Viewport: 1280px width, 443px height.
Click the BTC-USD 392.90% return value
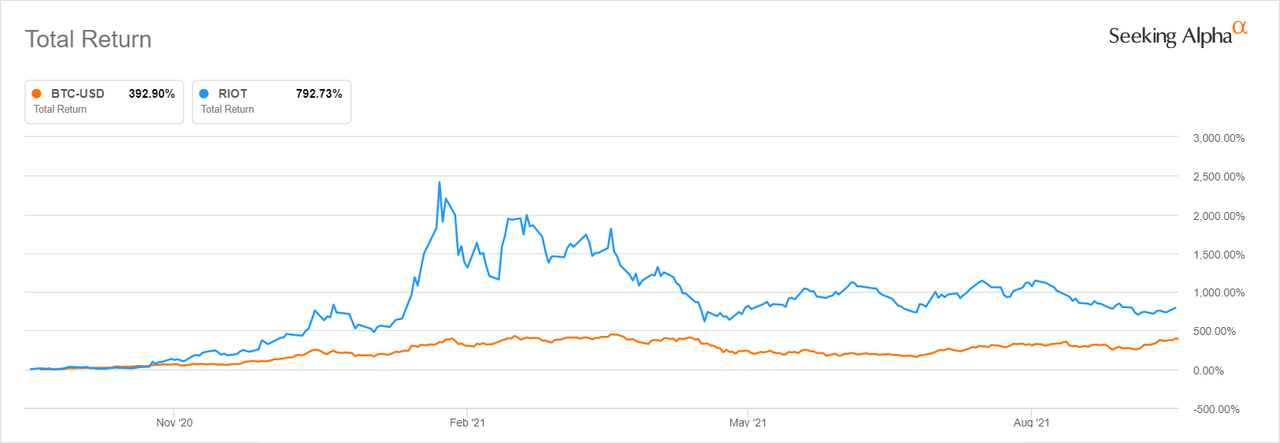tap(152, 94)
